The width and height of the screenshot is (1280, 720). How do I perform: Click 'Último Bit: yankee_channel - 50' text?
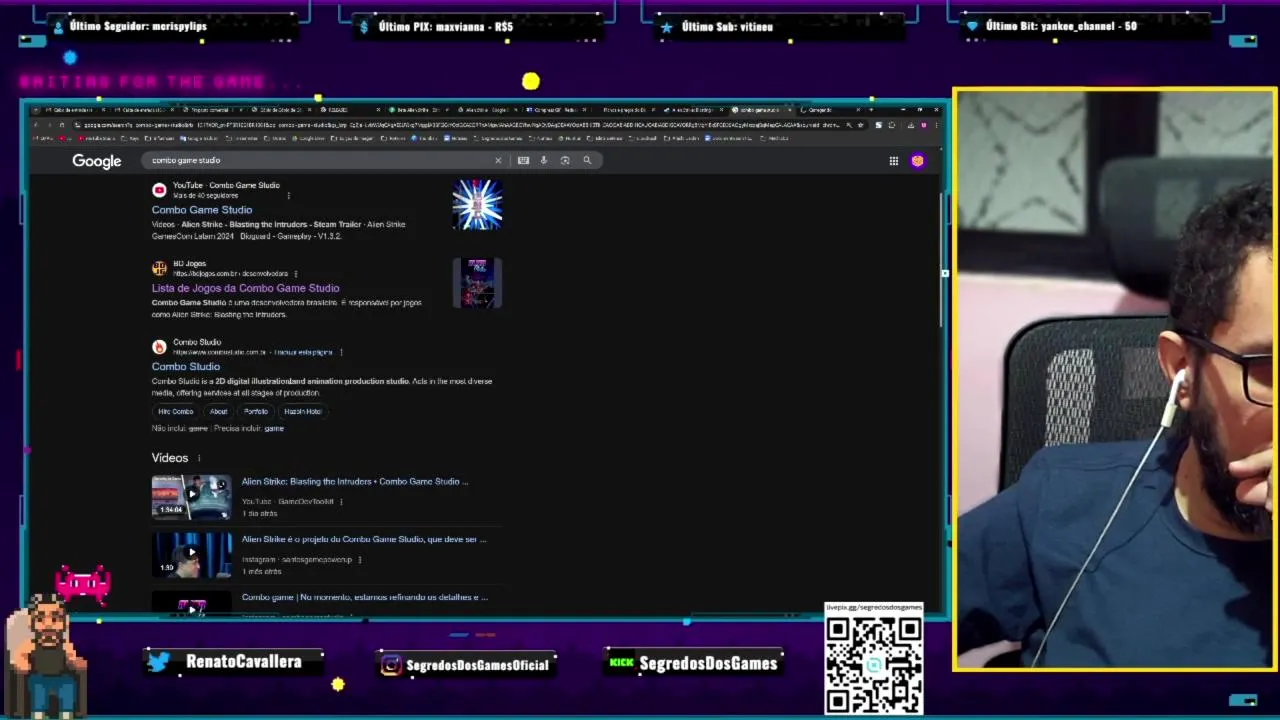1061,26
